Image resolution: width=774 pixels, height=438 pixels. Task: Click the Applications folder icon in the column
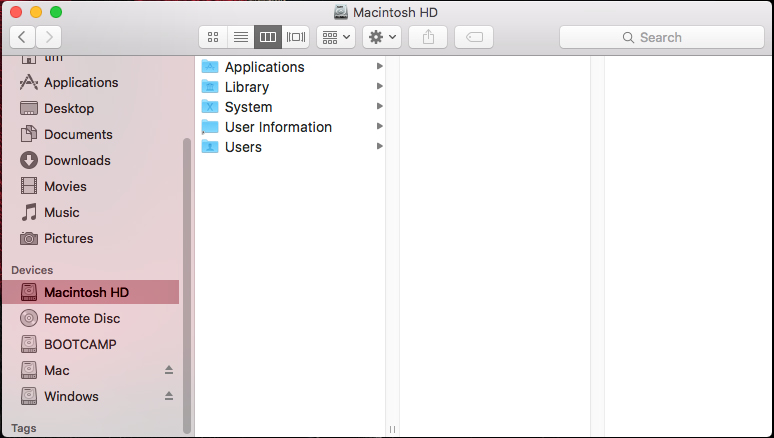(x=210, y=66)
